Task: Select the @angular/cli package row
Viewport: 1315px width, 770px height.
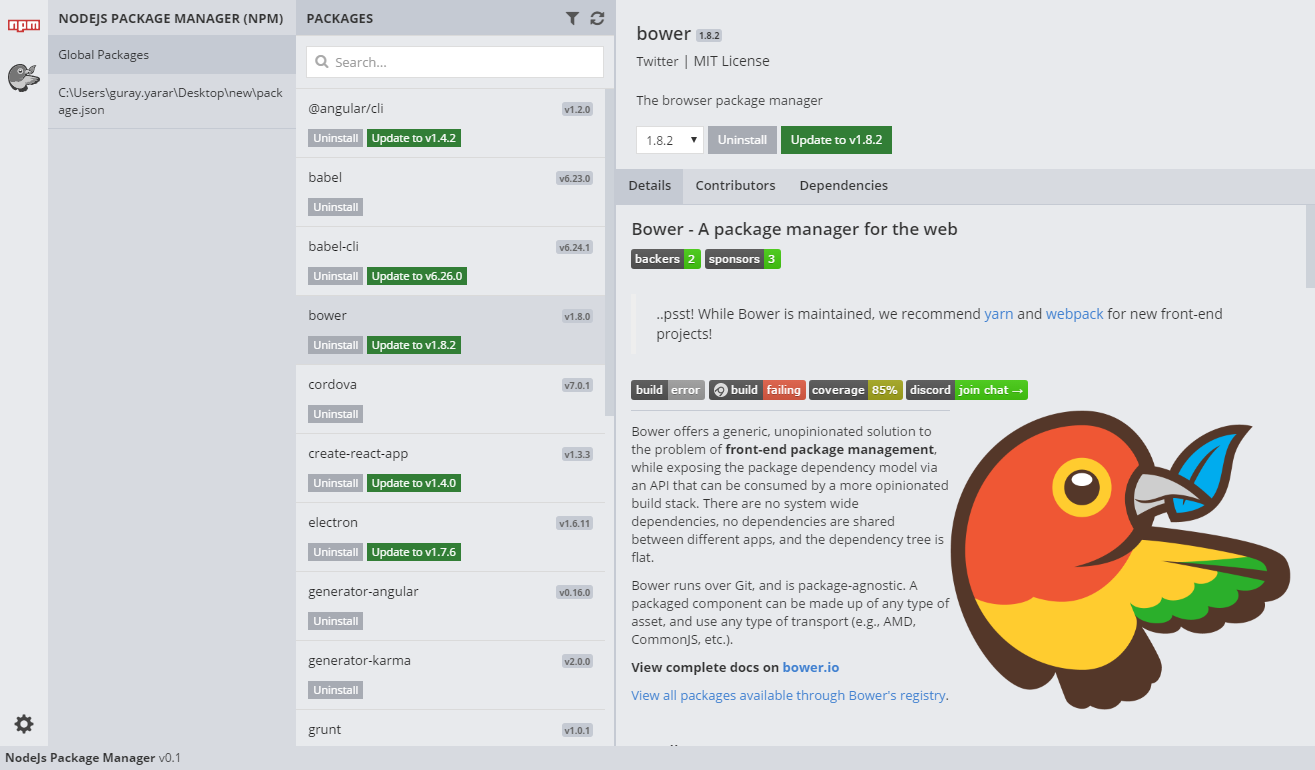Action: tap(450, 123)
